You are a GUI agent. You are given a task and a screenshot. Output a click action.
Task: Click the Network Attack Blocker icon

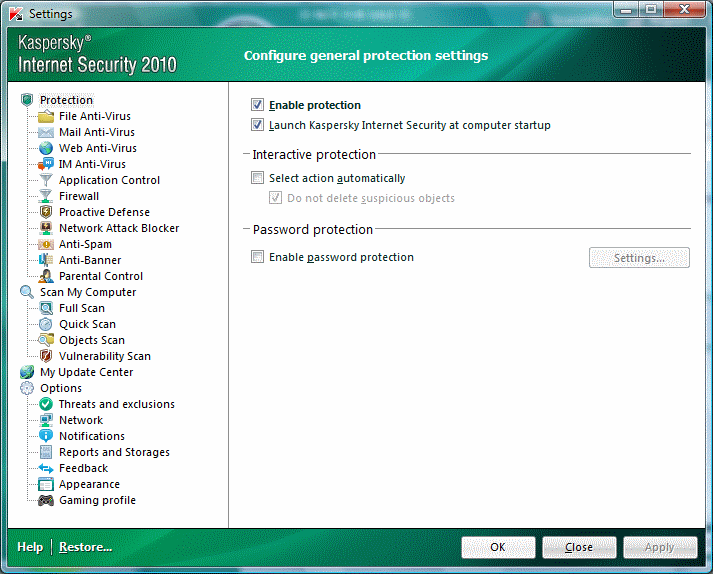[45, 228]
